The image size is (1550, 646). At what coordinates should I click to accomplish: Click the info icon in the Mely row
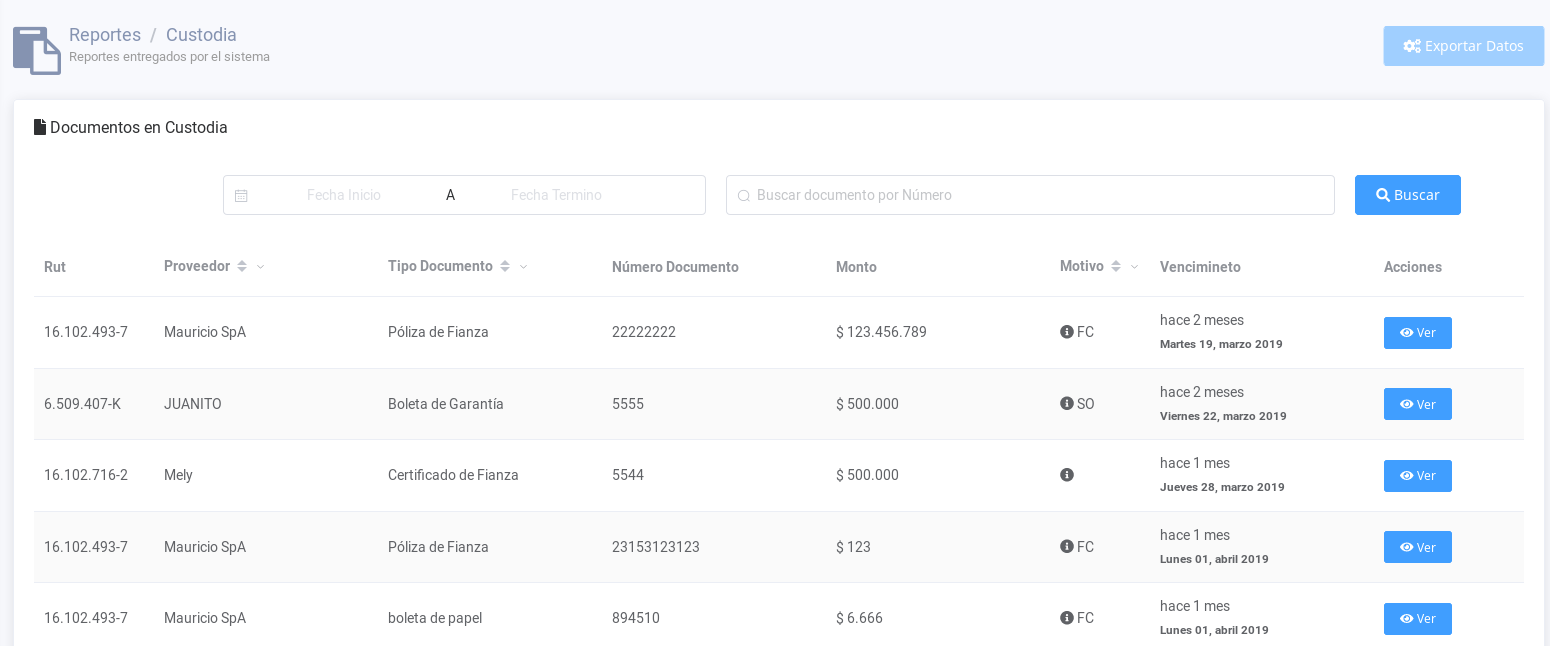[1067, 475]
